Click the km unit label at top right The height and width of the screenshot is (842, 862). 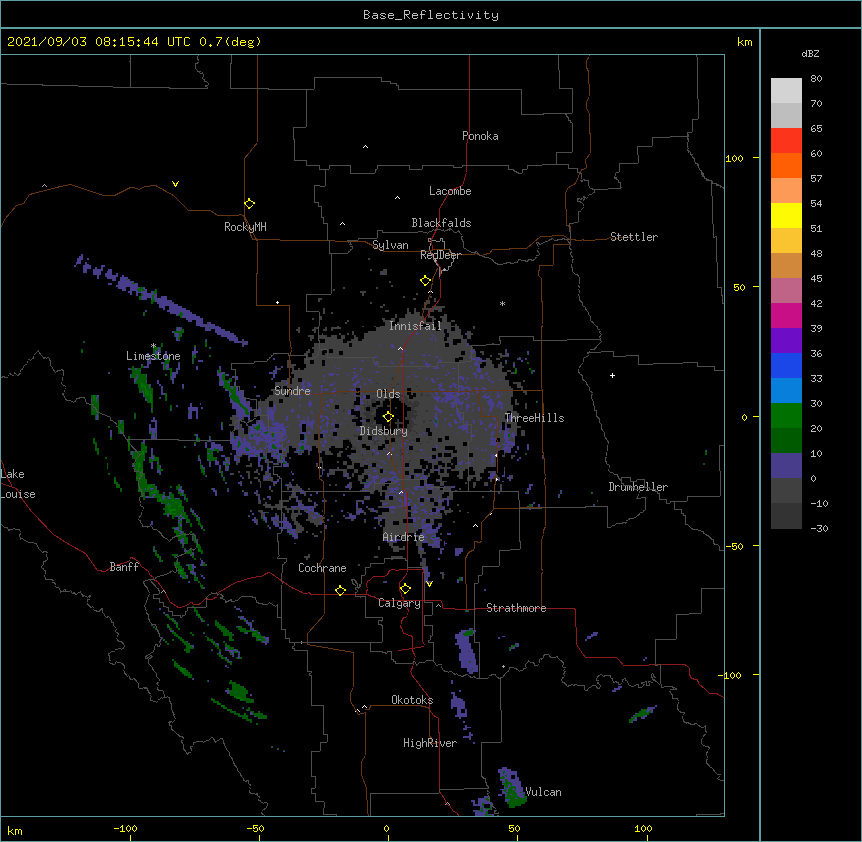744,42
